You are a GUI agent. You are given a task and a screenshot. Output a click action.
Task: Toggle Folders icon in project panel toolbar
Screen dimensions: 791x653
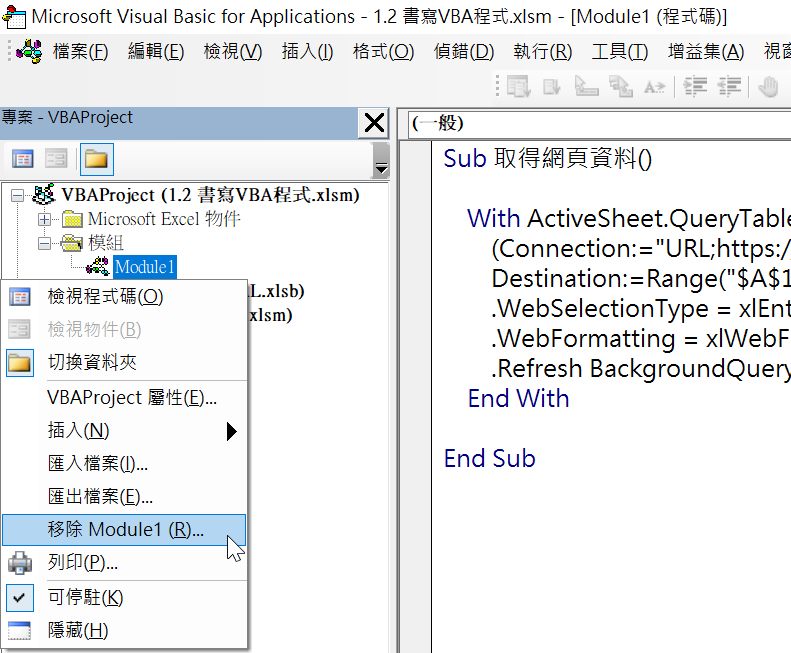coord(96,159)
